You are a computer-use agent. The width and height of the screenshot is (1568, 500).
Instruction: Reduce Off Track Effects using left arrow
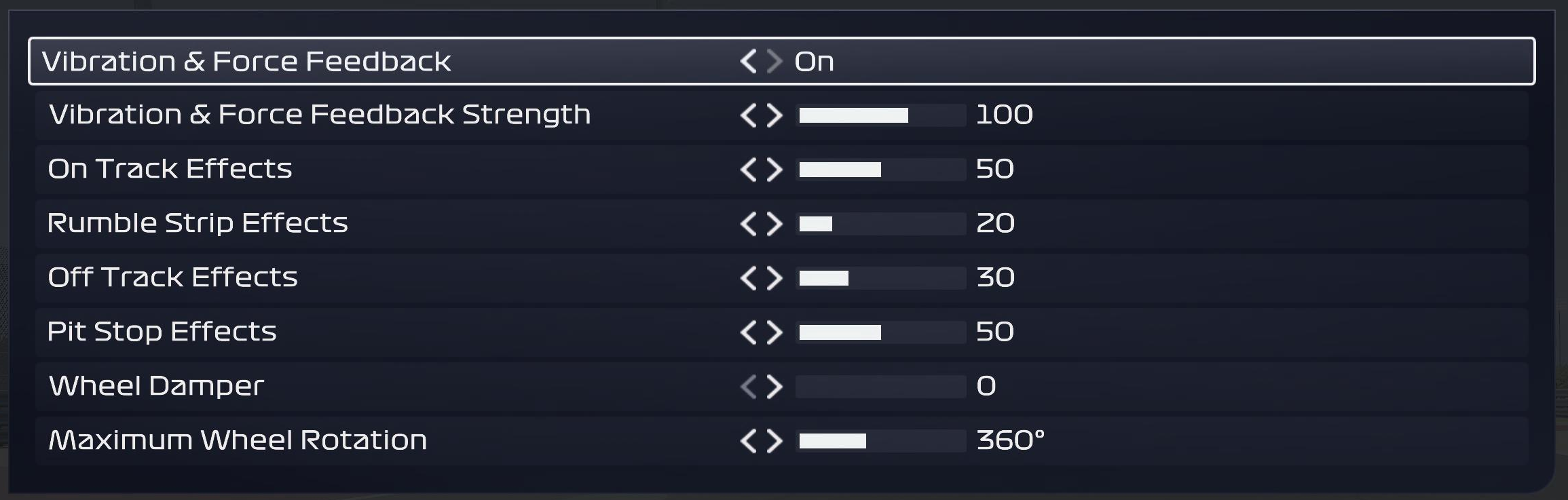pyautogui.click(x=749, y=278)
